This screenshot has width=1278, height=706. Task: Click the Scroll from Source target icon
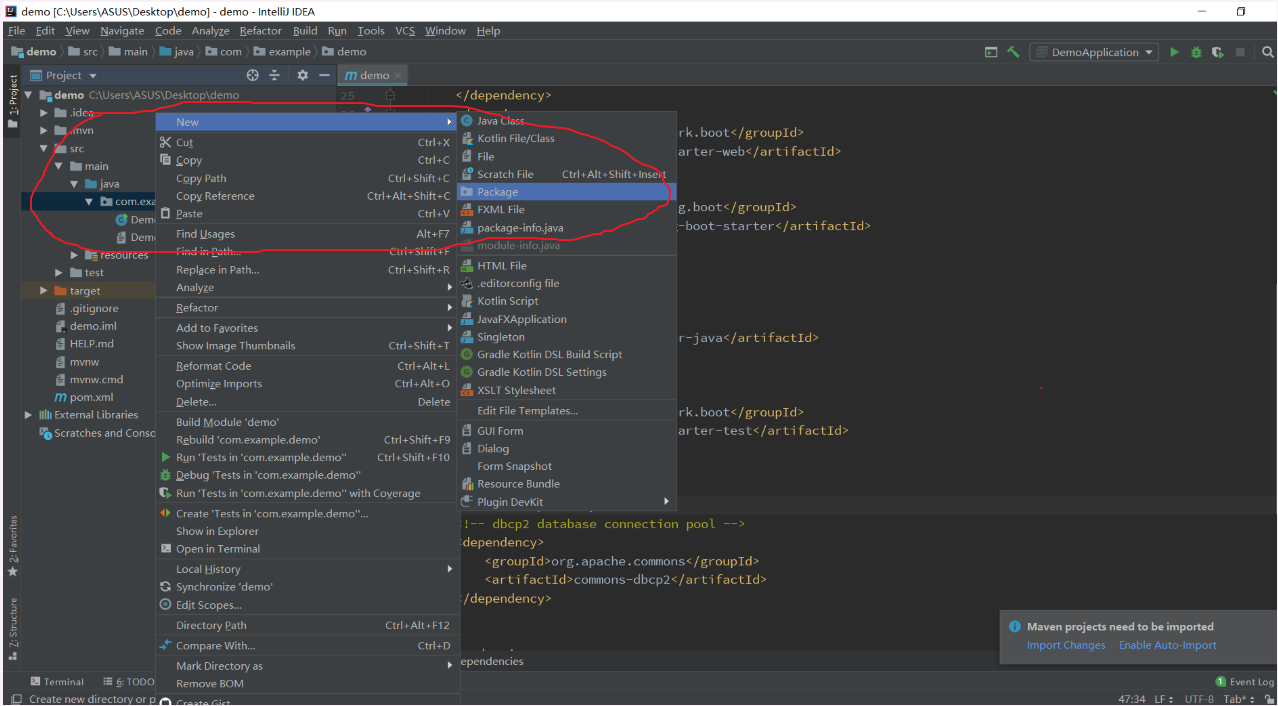(253, 75)
